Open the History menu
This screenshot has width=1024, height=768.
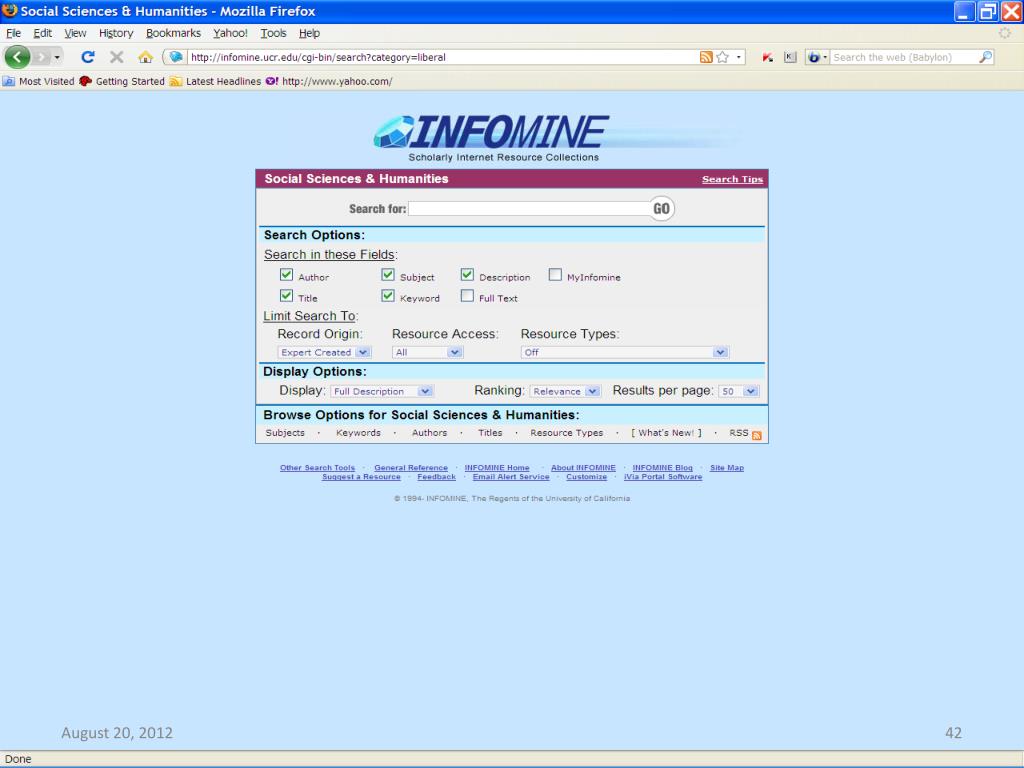tap(116, 33)
